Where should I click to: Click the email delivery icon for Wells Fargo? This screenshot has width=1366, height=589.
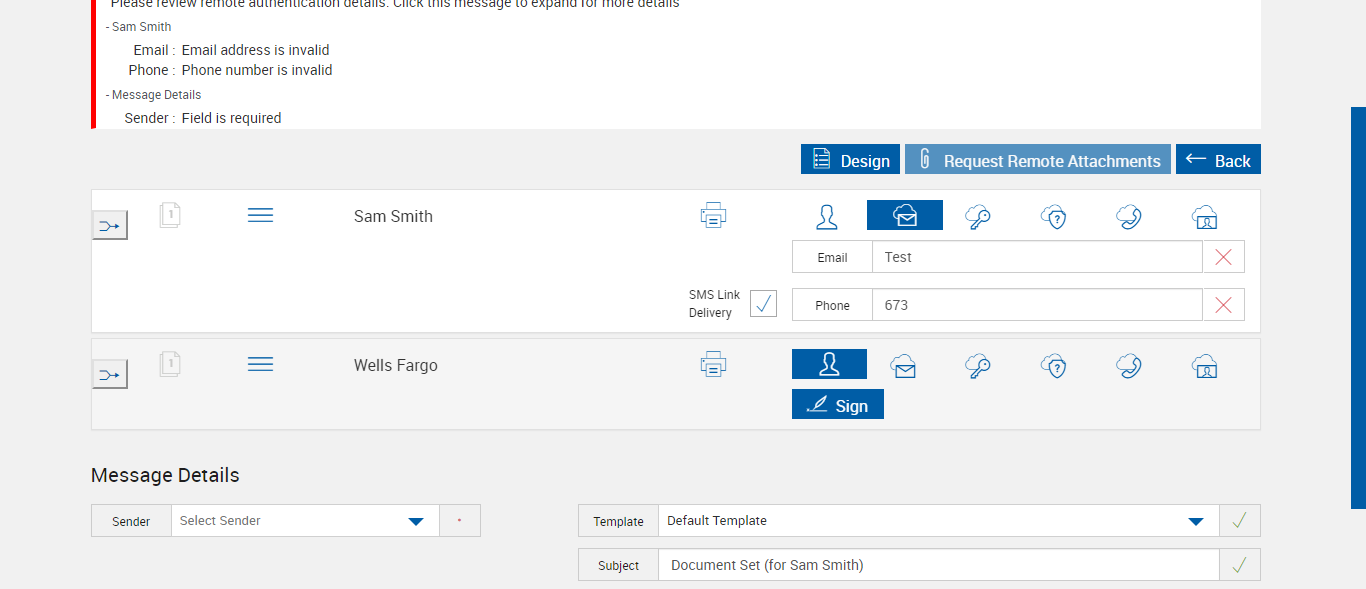(x=904, y=366)
